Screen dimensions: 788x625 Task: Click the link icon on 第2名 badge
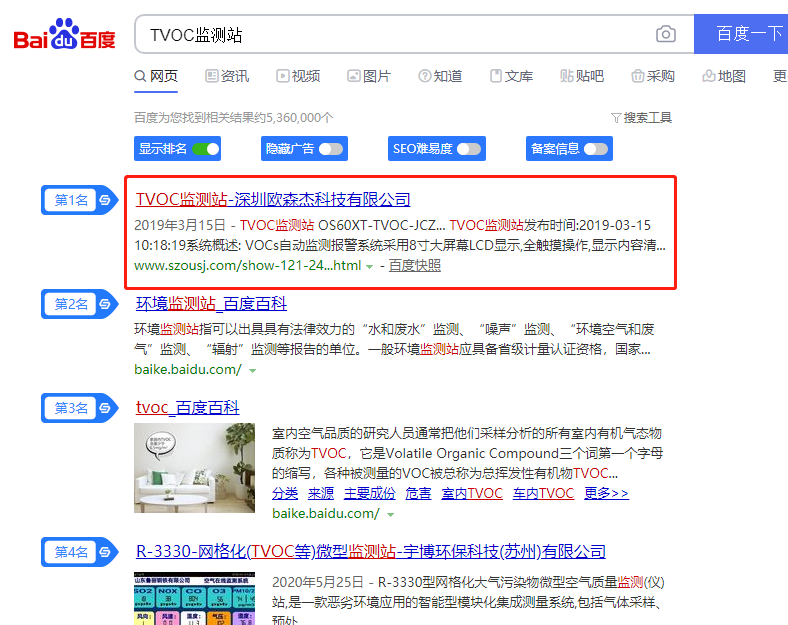point(105,304)
